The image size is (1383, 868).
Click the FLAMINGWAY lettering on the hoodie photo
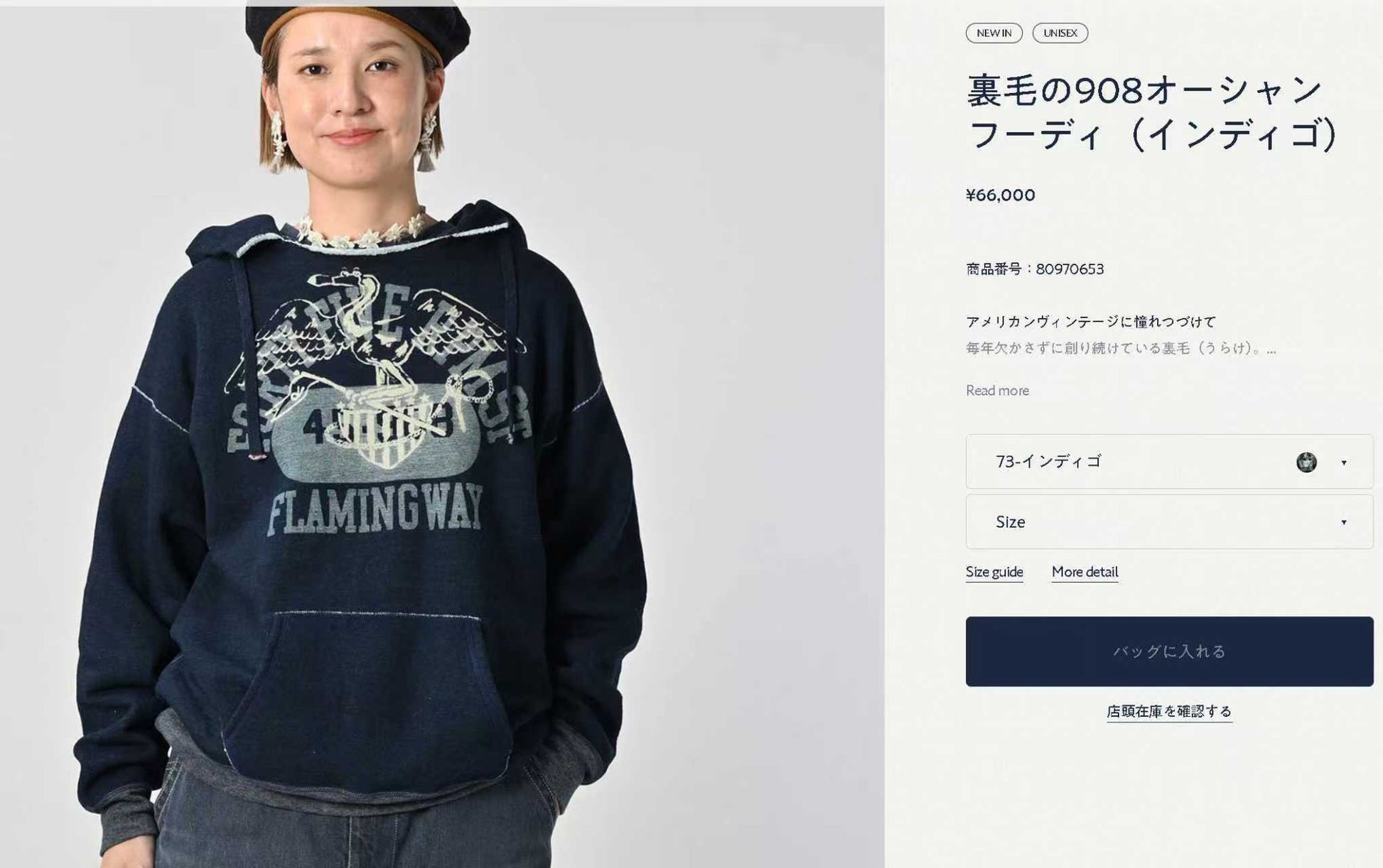tap(375, 509)
